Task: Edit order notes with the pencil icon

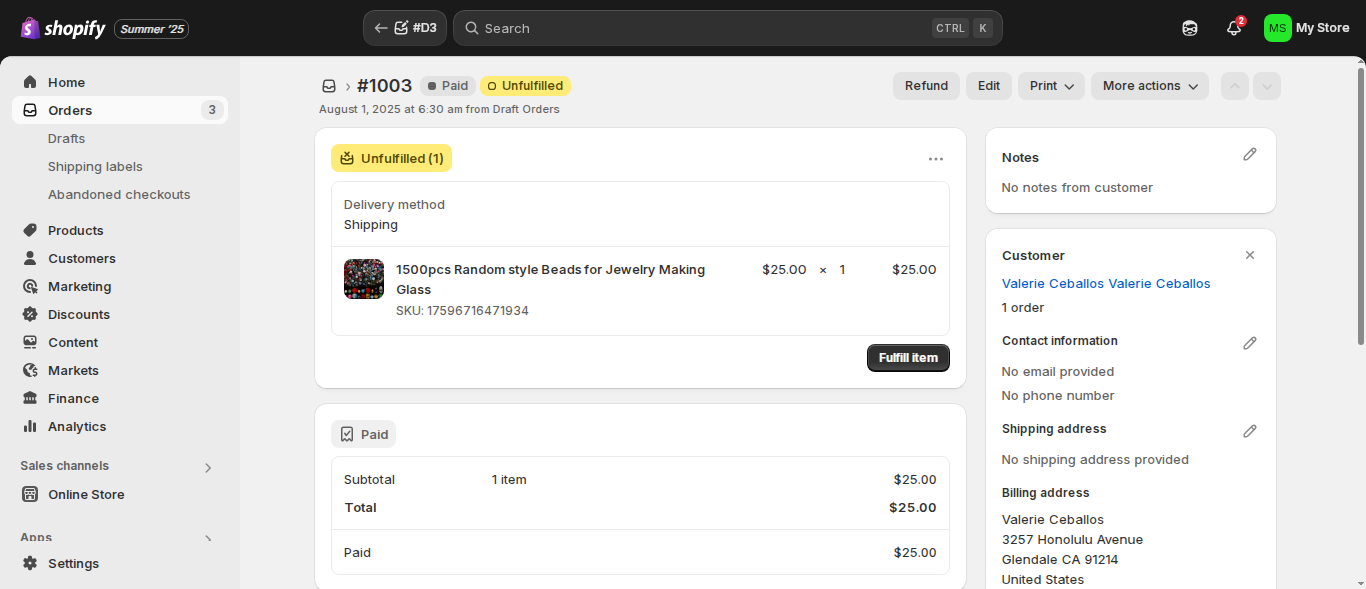Action: tap(1249, 155)
